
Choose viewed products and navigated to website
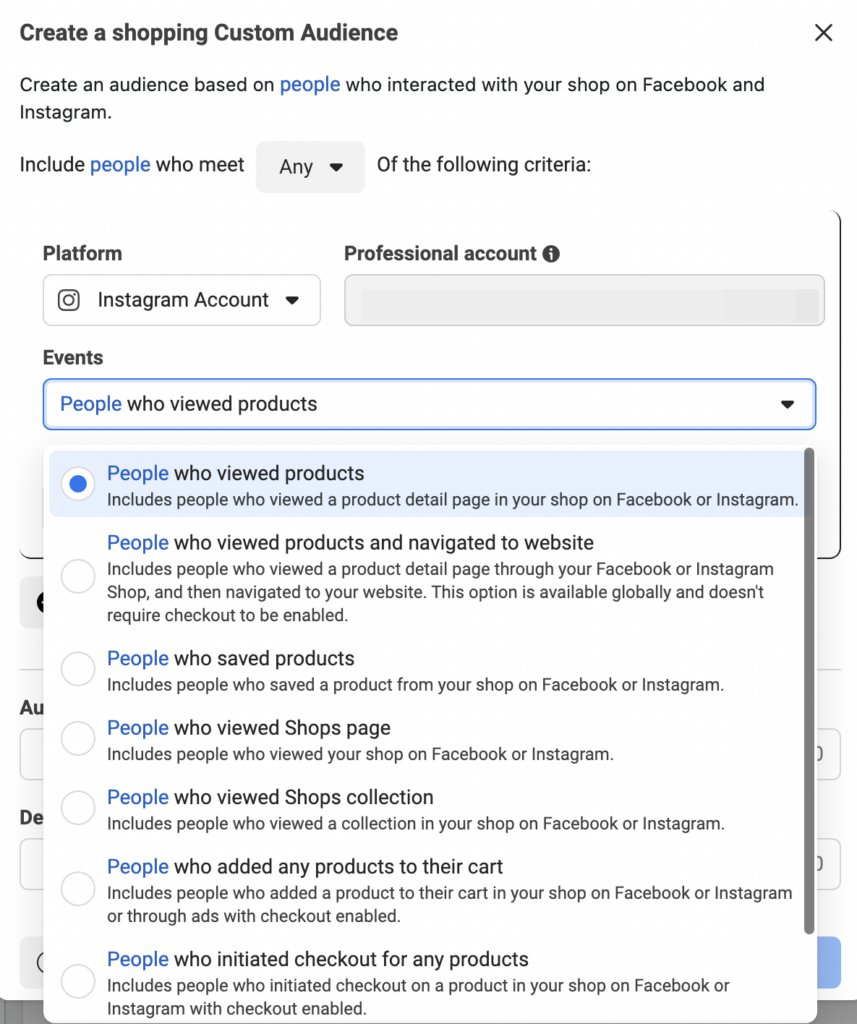[78, 577]
